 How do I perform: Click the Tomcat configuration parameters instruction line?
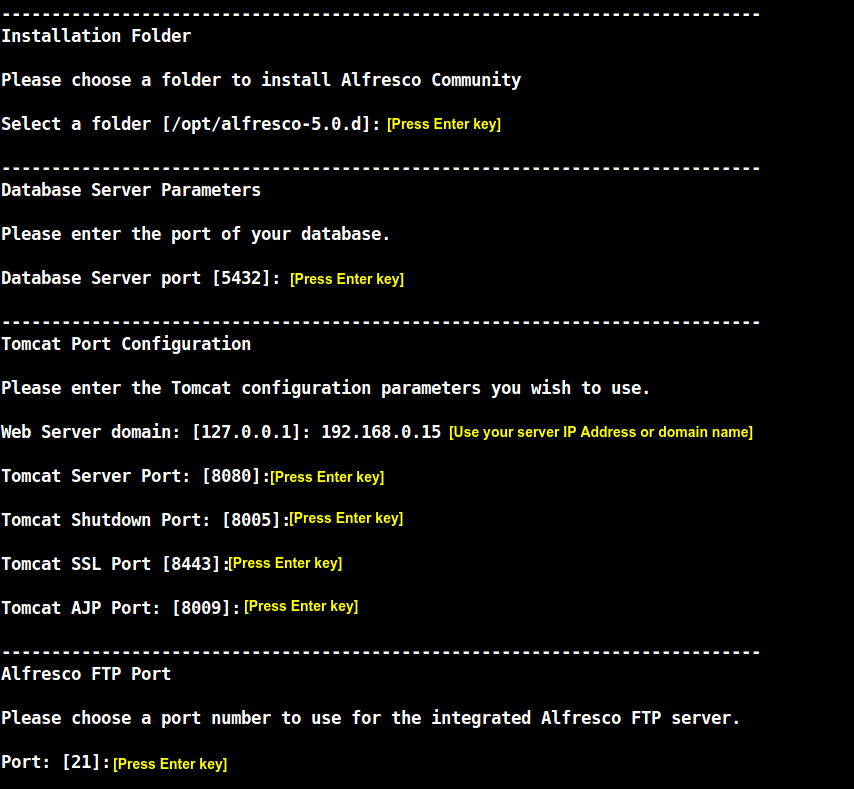[326, 388]
